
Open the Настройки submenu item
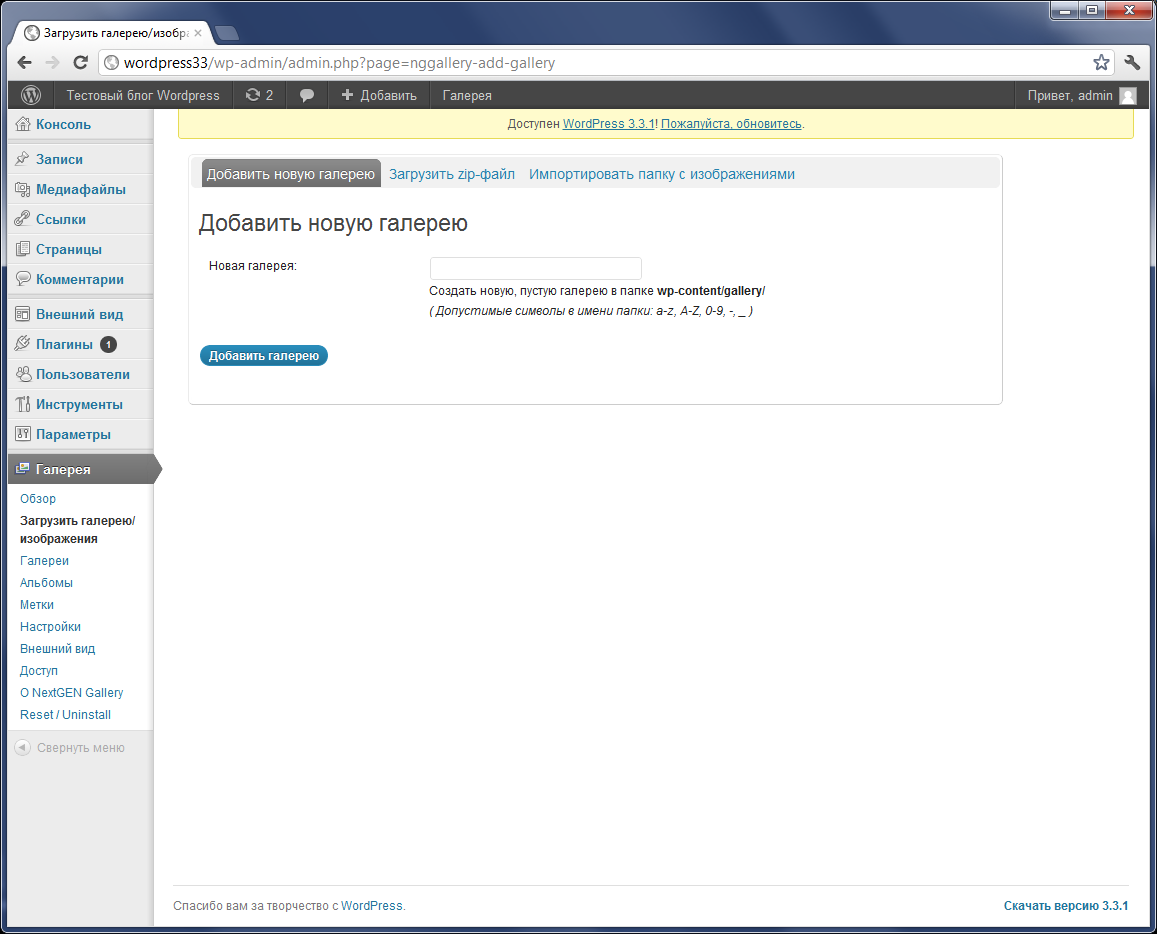click(x=50, y=626)
